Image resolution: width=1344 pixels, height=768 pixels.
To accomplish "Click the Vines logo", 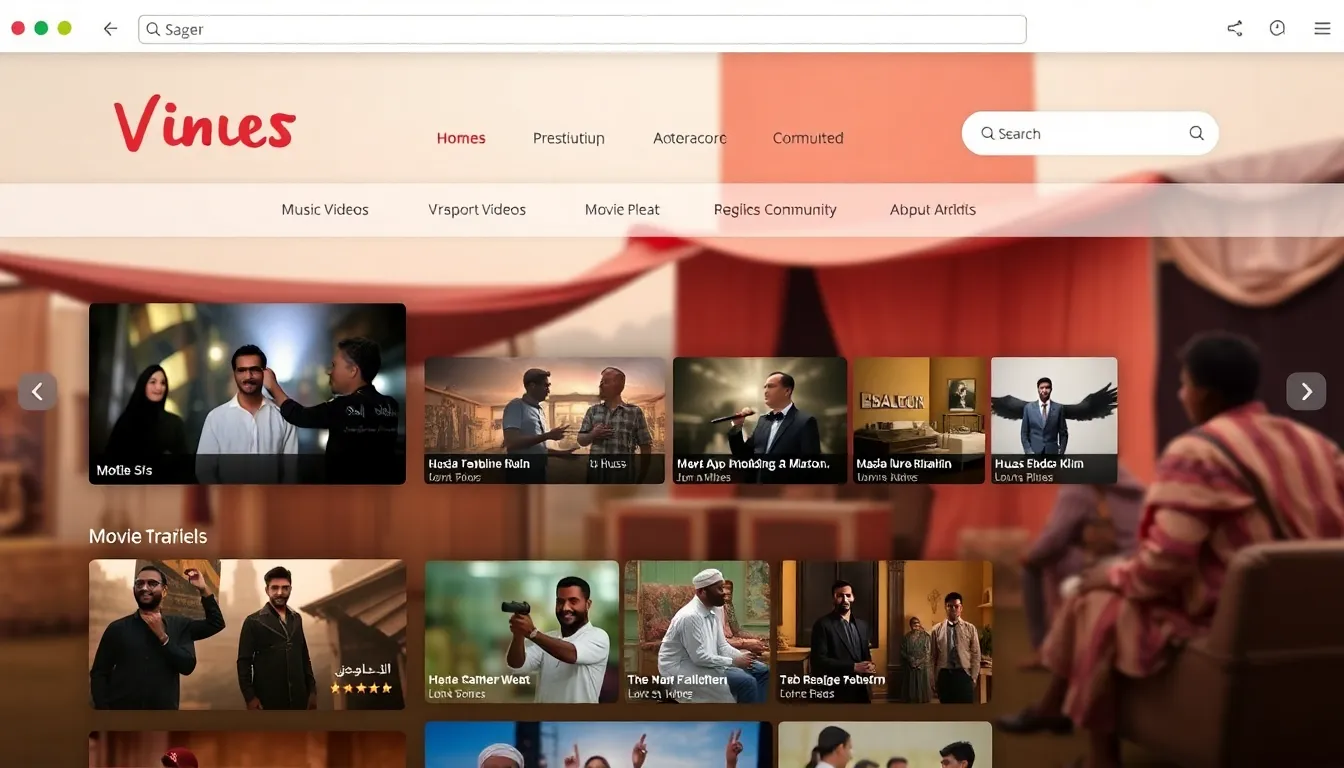I will pyautogui.click(x=205, y=125).
